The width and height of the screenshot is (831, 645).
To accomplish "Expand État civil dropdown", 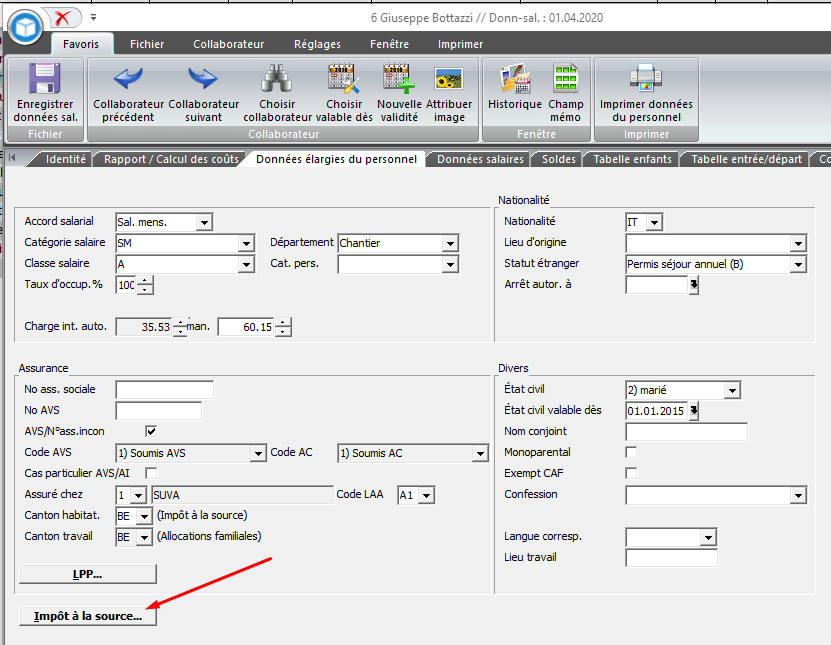I will tap(732, 390).
